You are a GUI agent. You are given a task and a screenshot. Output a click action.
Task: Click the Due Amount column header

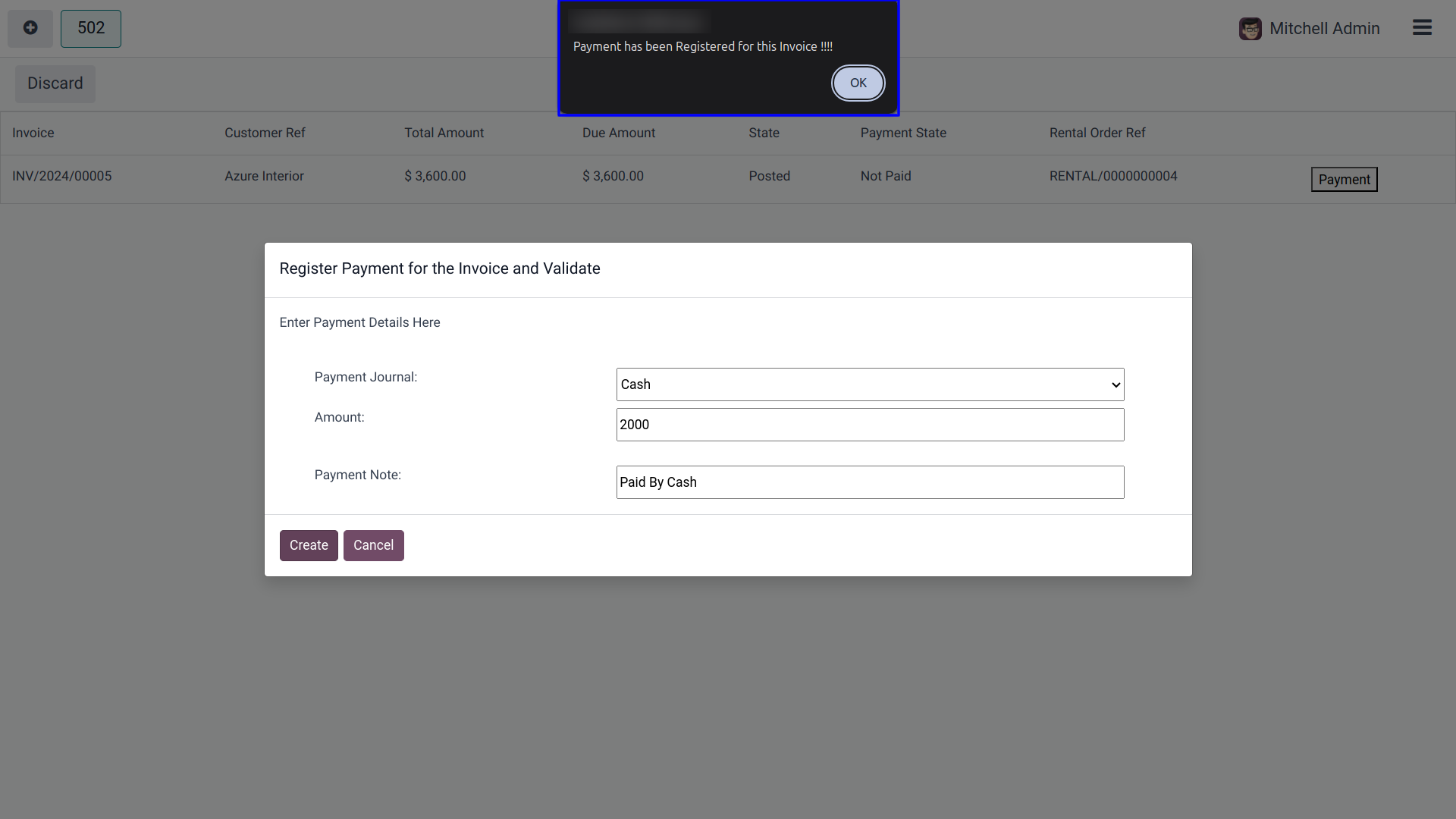coord(619,133)
